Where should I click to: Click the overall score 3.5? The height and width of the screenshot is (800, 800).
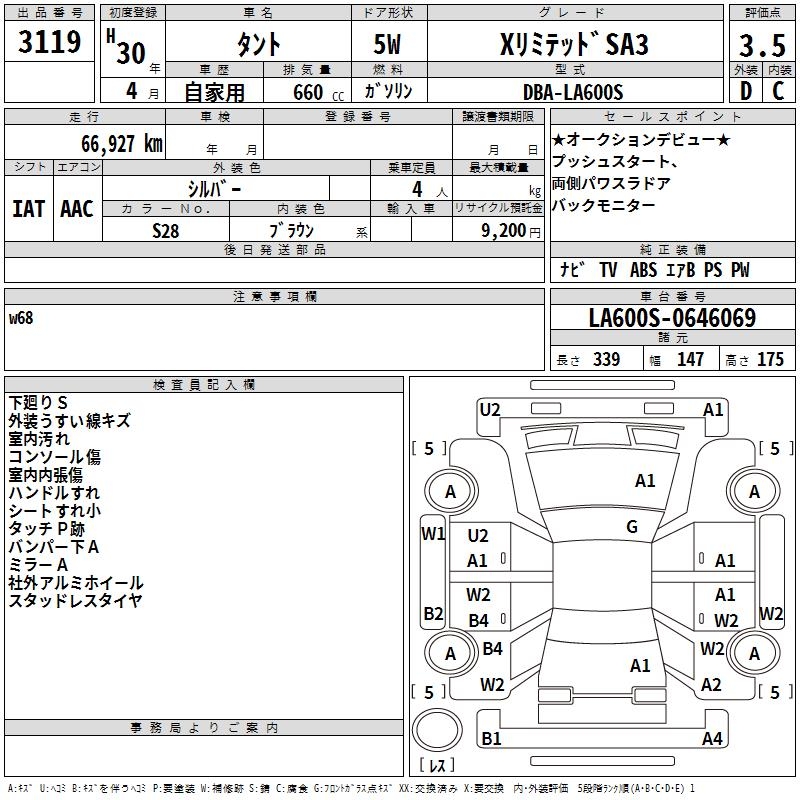762,45
